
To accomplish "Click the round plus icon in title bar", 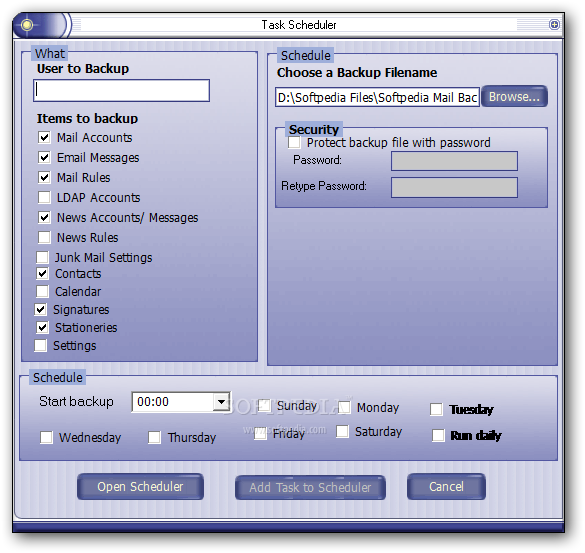I will (x=554, y=25).
